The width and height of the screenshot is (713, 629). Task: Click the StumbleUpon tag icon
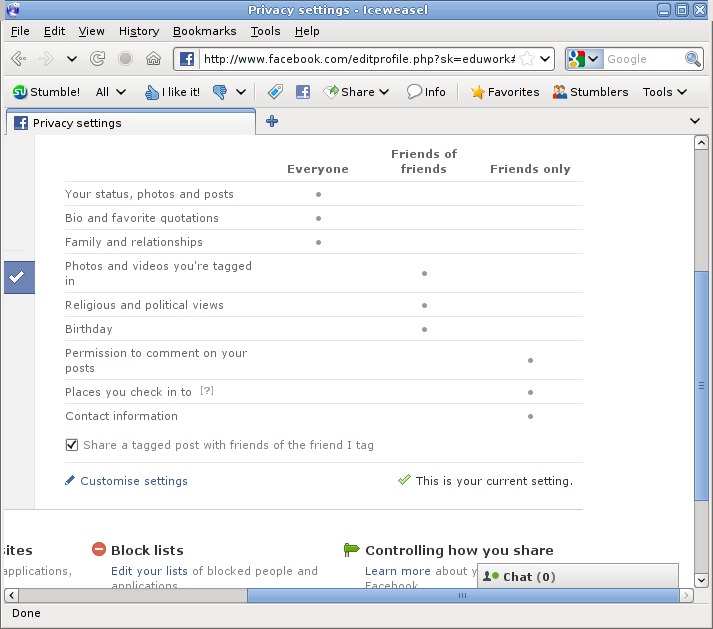coord(275,92)
